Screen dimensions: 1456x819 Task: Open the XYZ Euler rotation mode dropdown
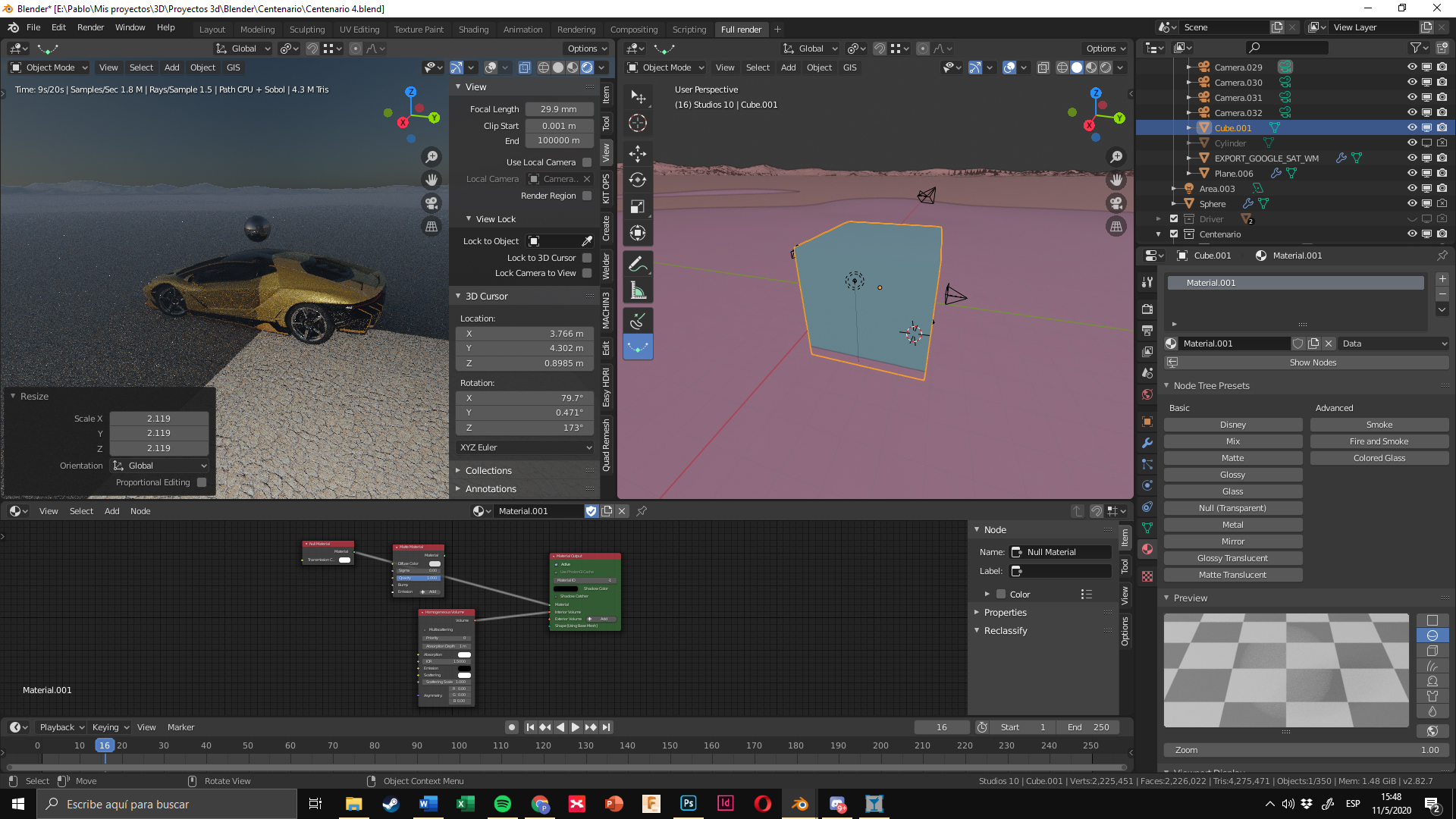525,447
